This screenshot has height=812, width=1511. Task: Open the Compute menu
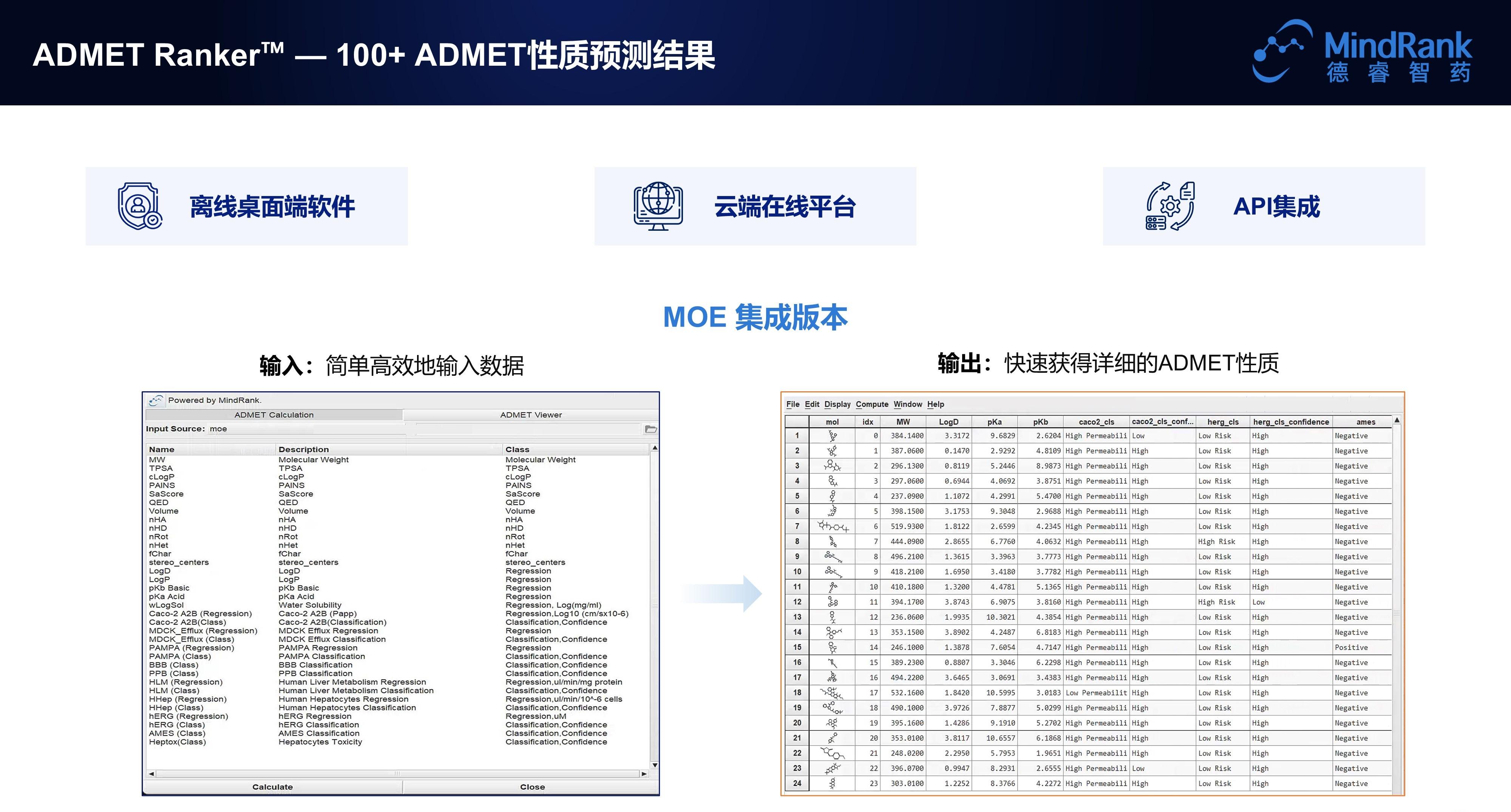pyautogui.click(x=872, y=404)
